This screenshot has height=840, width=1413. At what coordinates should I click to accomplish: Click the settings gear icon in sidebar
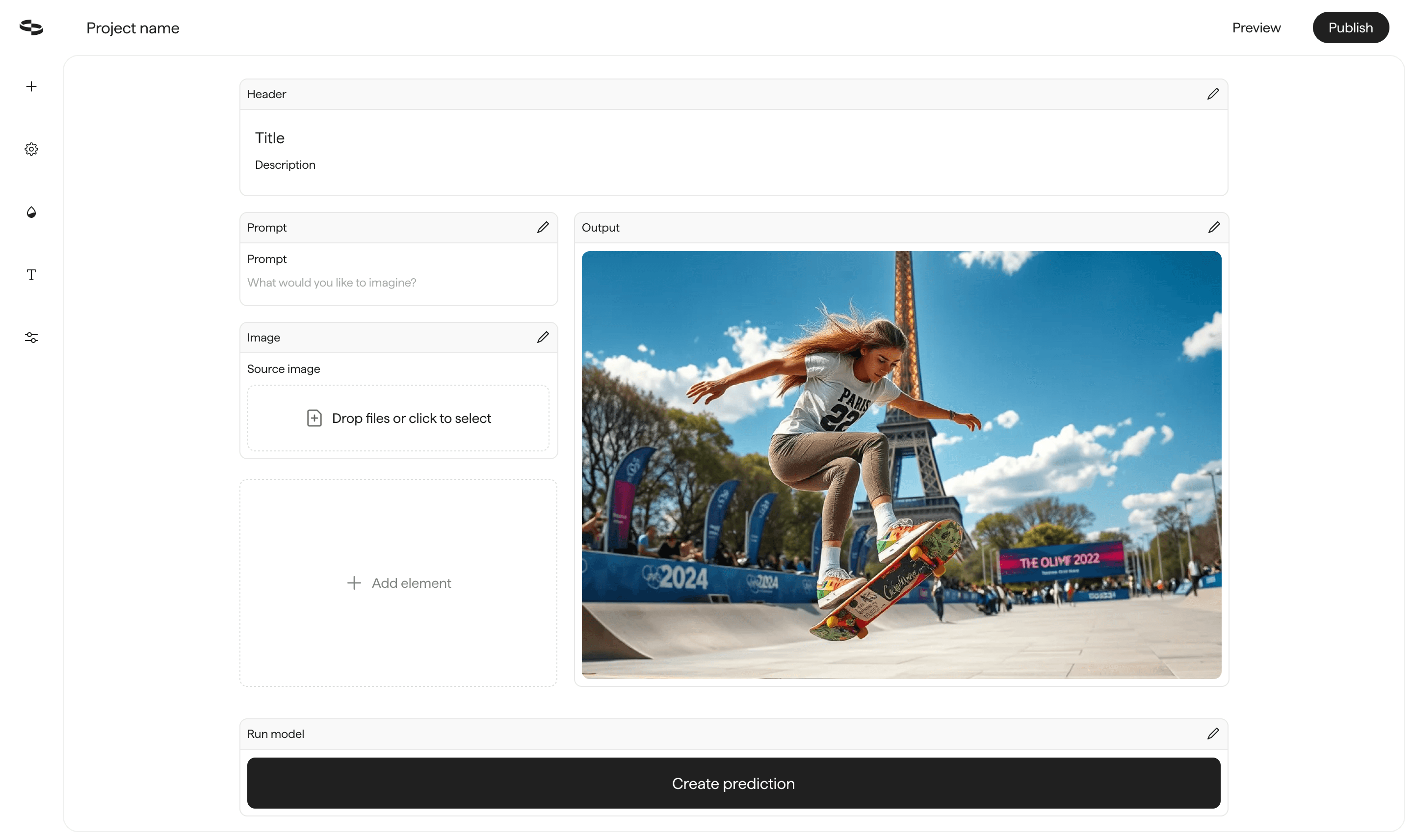[31, 149]
